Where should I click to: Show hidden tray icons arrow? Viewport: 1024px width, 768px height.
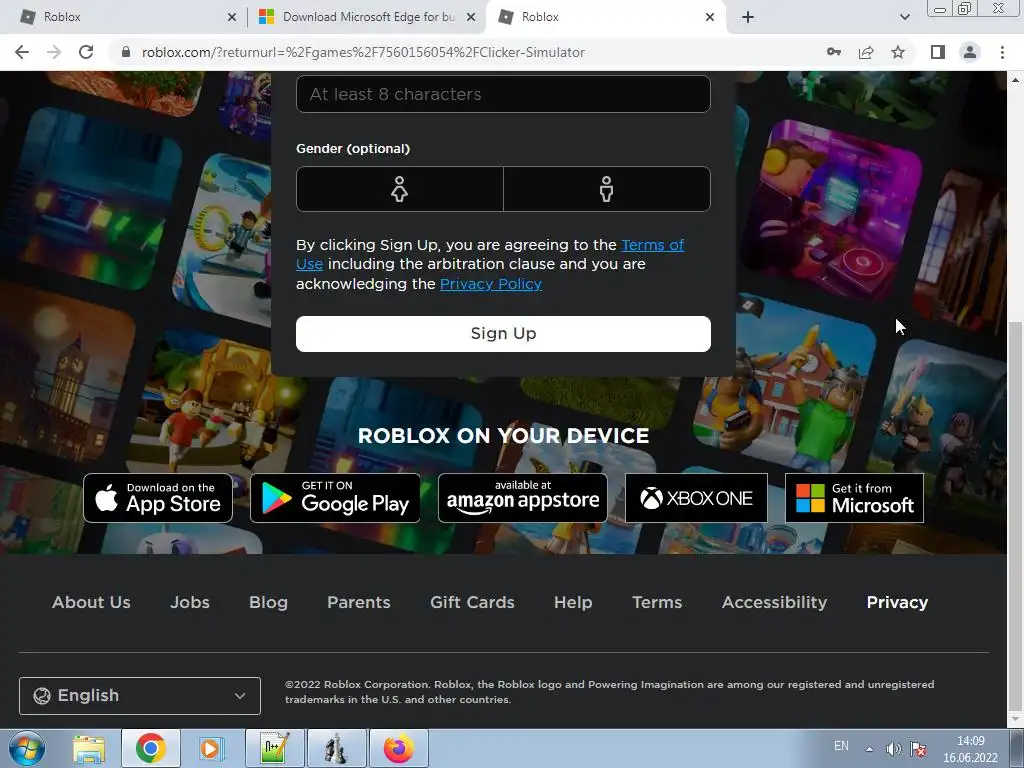point(869,749)
